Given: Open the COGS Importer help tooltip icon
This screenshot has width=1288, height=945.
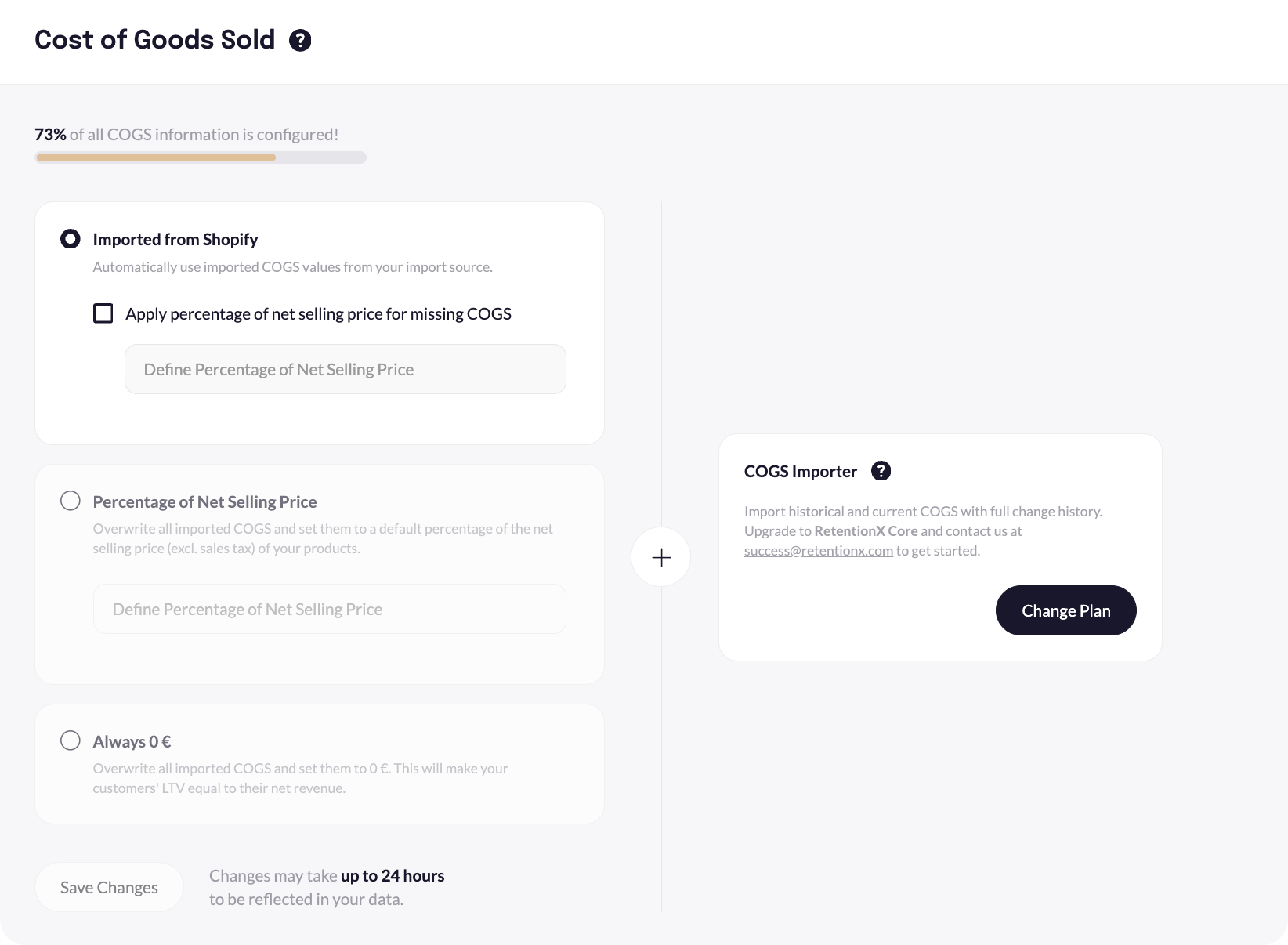Looking at the screenshot, I should click(x=881, y=471).
